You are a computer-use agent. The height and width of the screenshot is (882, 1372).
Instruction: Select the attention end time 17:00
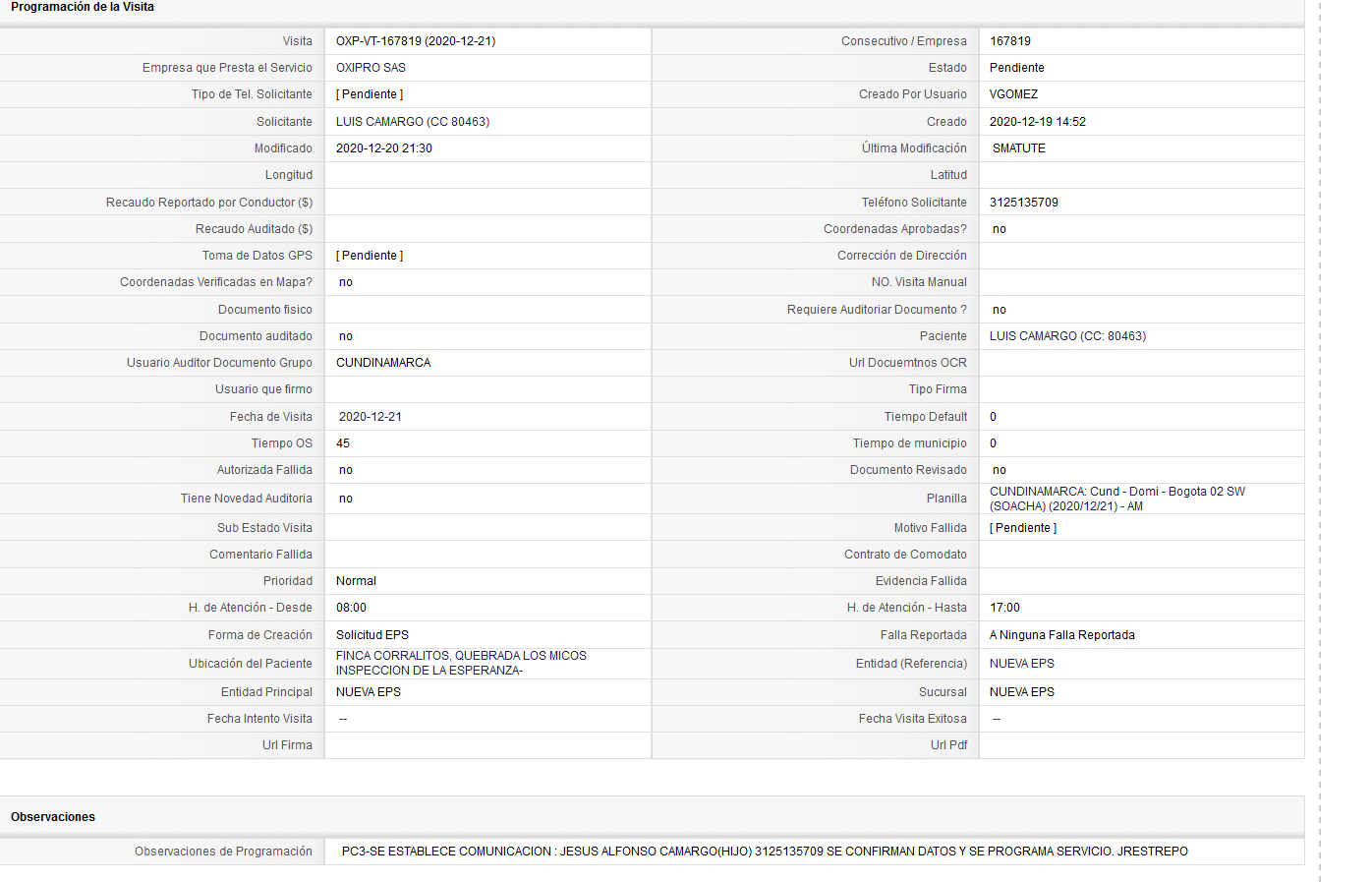click(1004, 608)
